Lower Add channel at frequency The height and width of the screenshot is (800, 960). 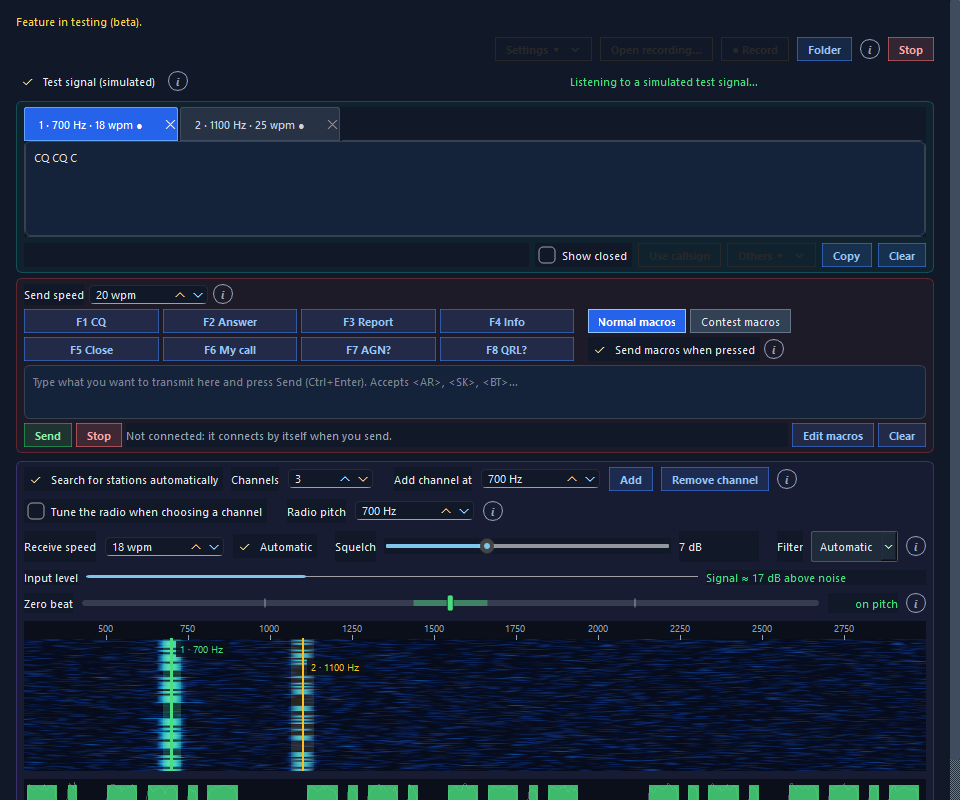pyautogui.click(x=590, y=479)
